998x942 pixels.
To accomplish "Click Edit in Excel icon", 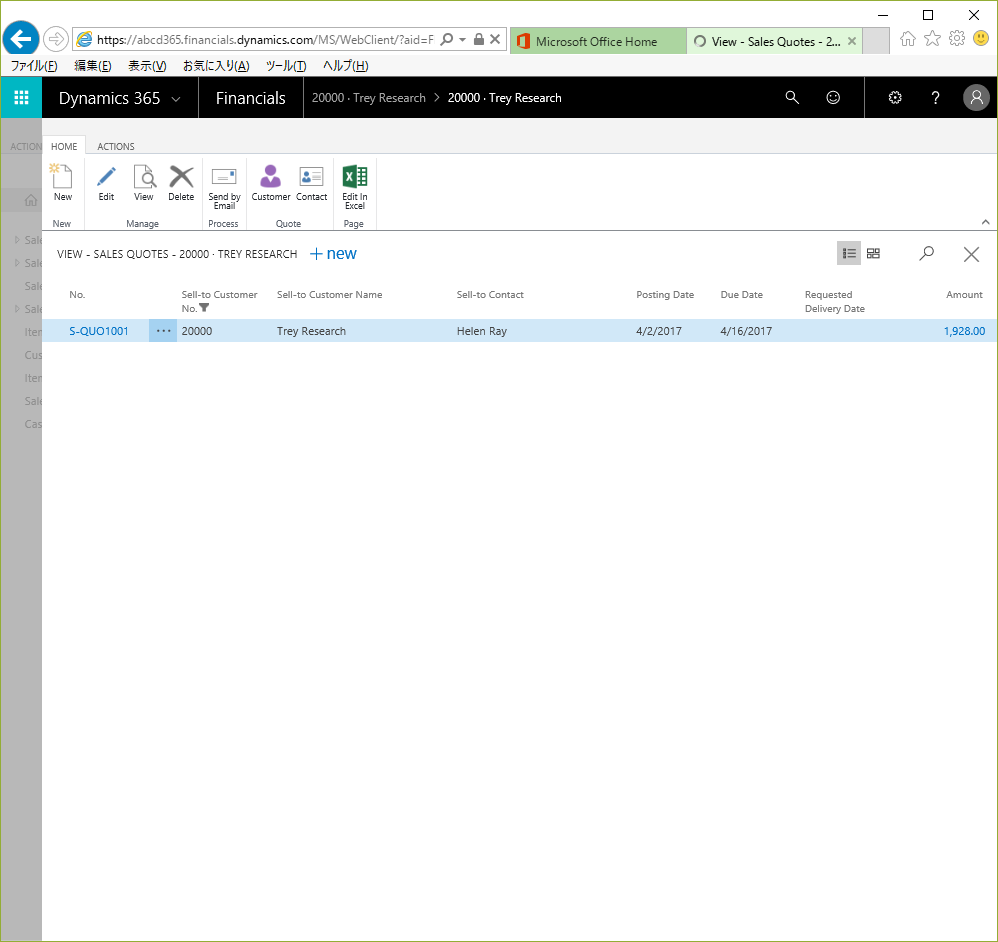I will [355, 176].
